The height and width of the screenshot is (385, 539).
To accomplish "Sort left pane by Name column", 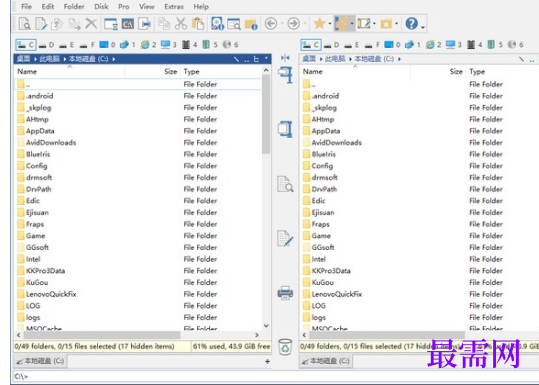I will pos(70,72).
